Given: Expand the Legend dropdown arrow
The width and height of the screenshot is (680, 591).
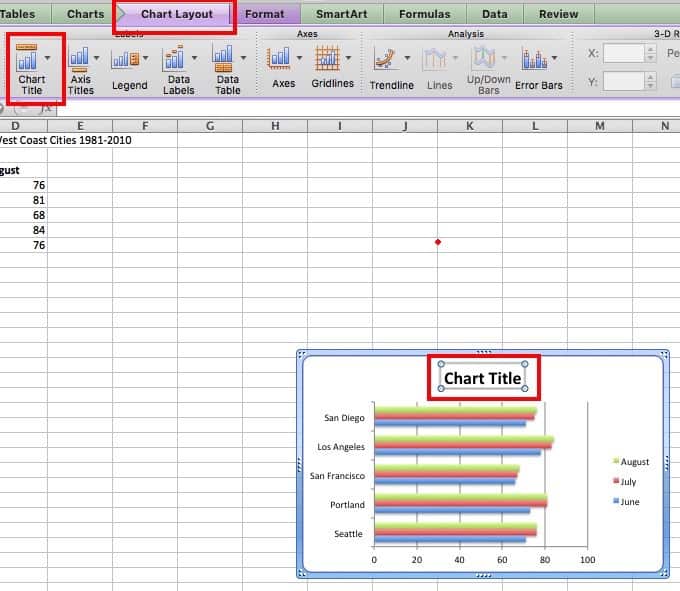Looking at the screenshot, I should [146, 58].
